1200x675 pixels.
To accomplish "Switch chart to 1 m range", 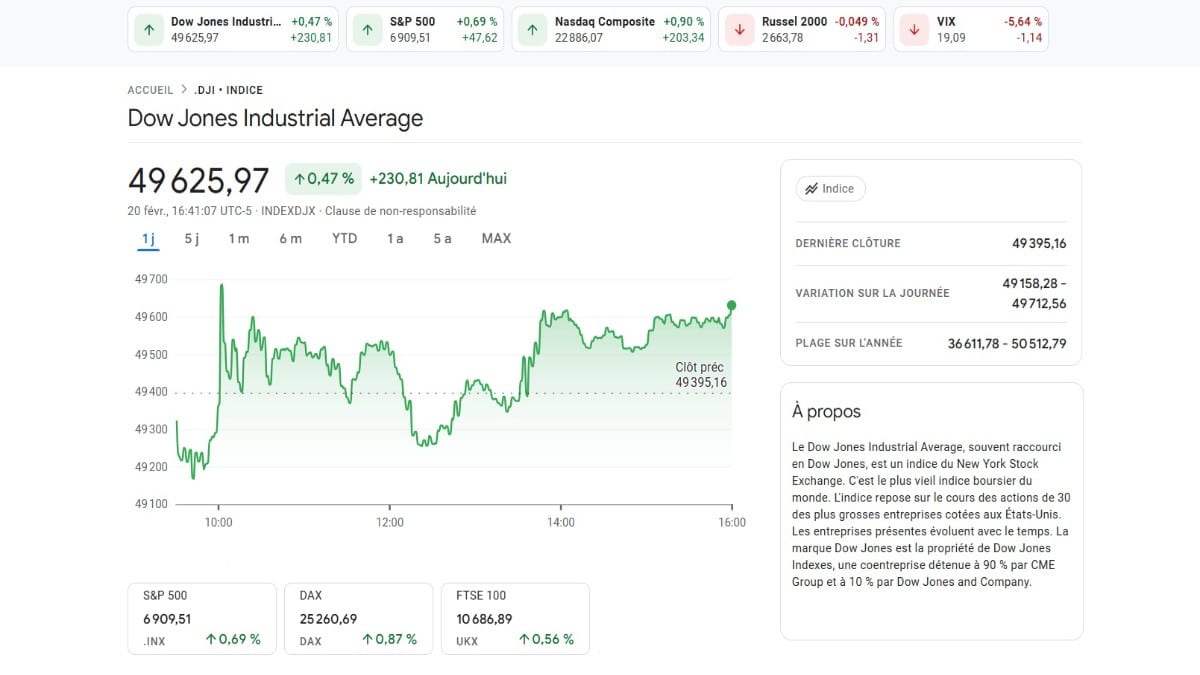I will (x=239, y=238).
